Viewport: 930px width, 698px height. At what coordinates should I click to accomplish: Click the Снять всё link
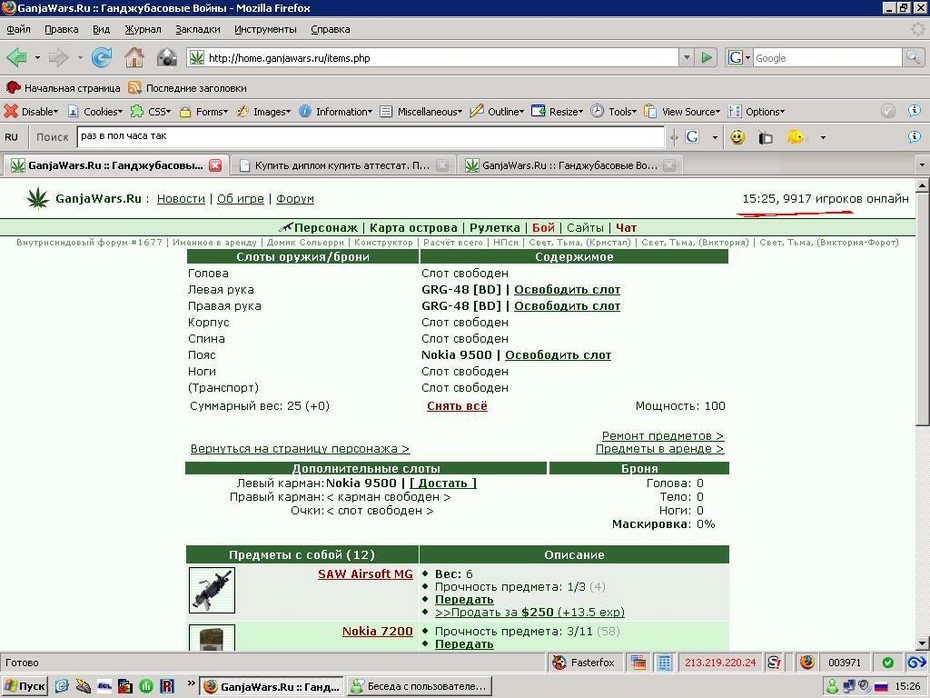coord(457,406)
